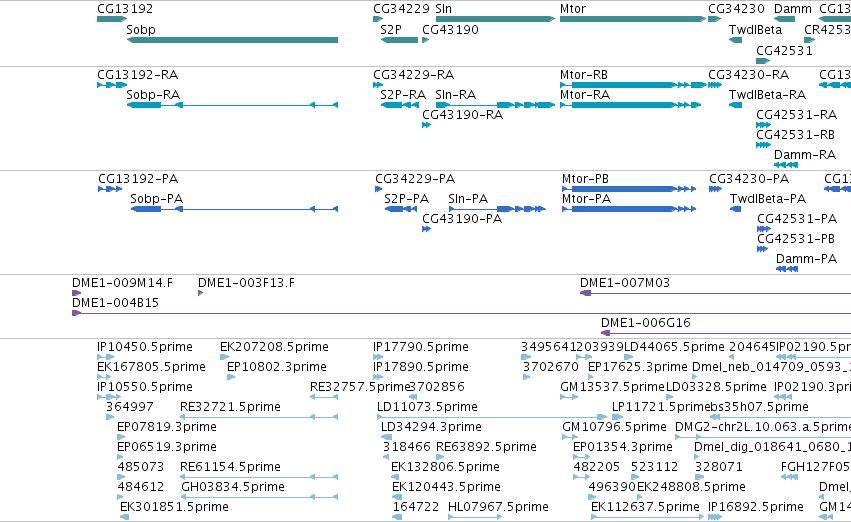Select the Mtor gene bar
This screenshot has height=522, width=851.
633,19
